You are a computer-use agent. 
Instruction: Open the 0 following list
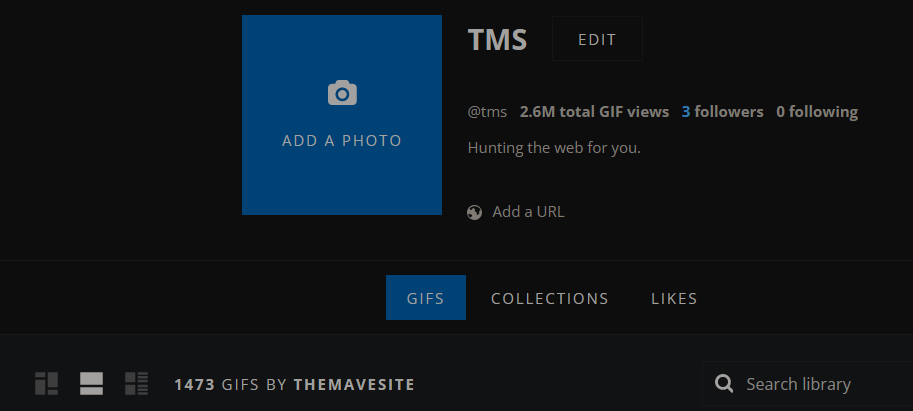point(816,112)
